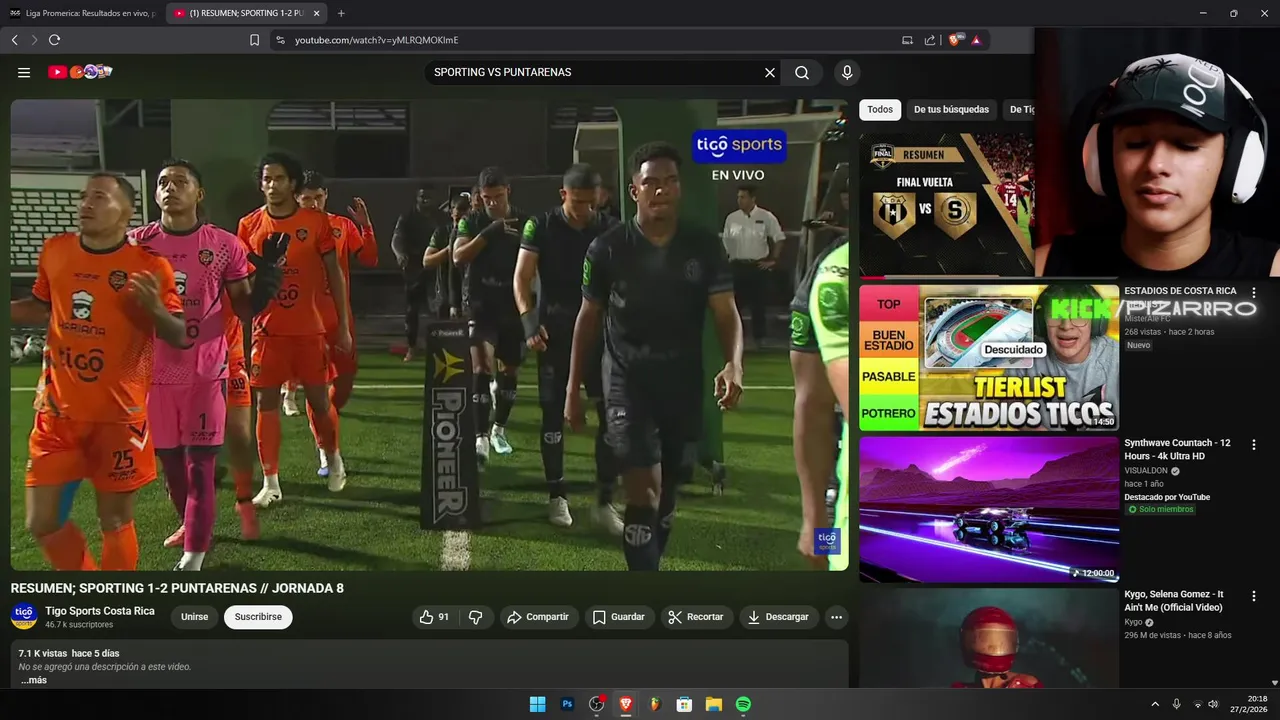This screenshot has height=720, width=1280.
Task: Dislike the video with thumbs down
Action: pyautogui.click(x=476, y=617)
